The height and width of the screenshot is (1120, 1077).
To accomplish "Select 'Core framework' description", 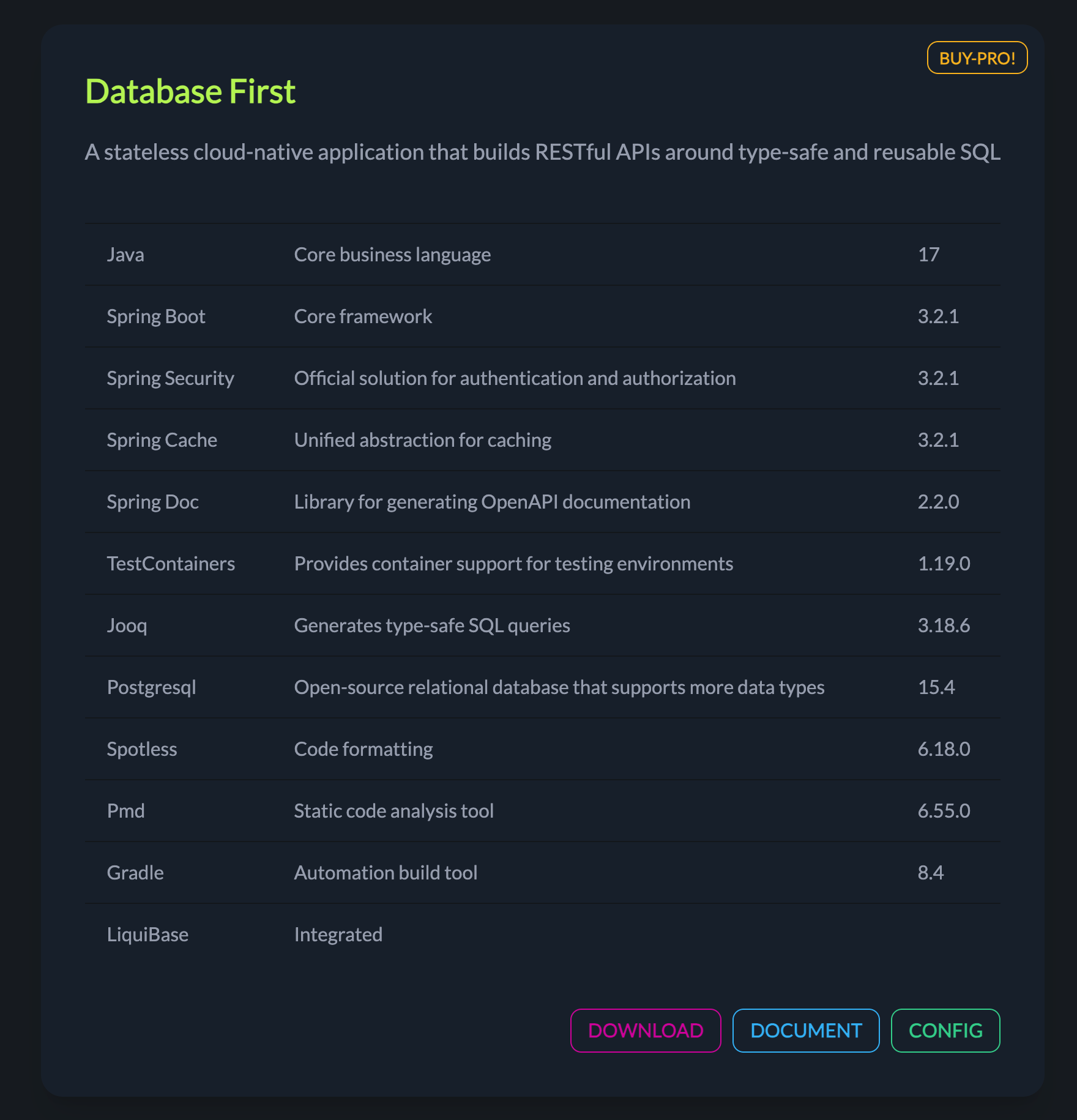I will (x=363, y=316).
